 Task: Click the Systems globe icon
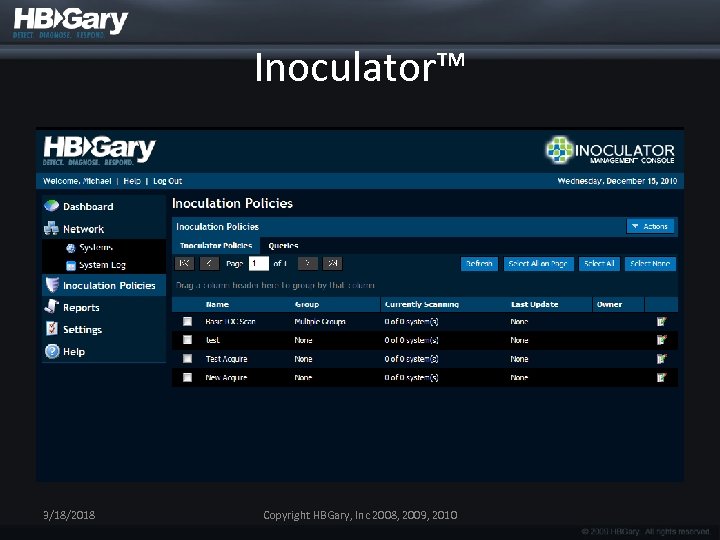click(x=71, y=248)
